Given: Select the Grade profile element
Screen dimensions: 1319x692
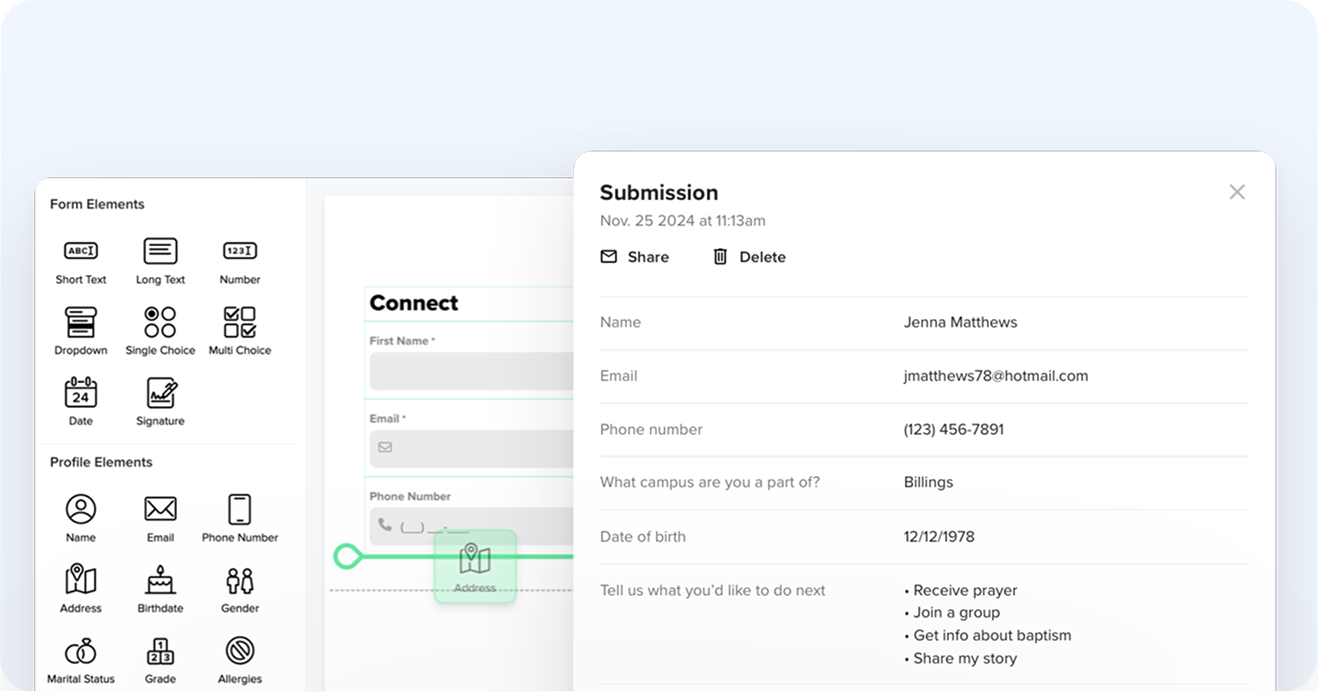Looking at the screenshot, I should coord(160,660).
